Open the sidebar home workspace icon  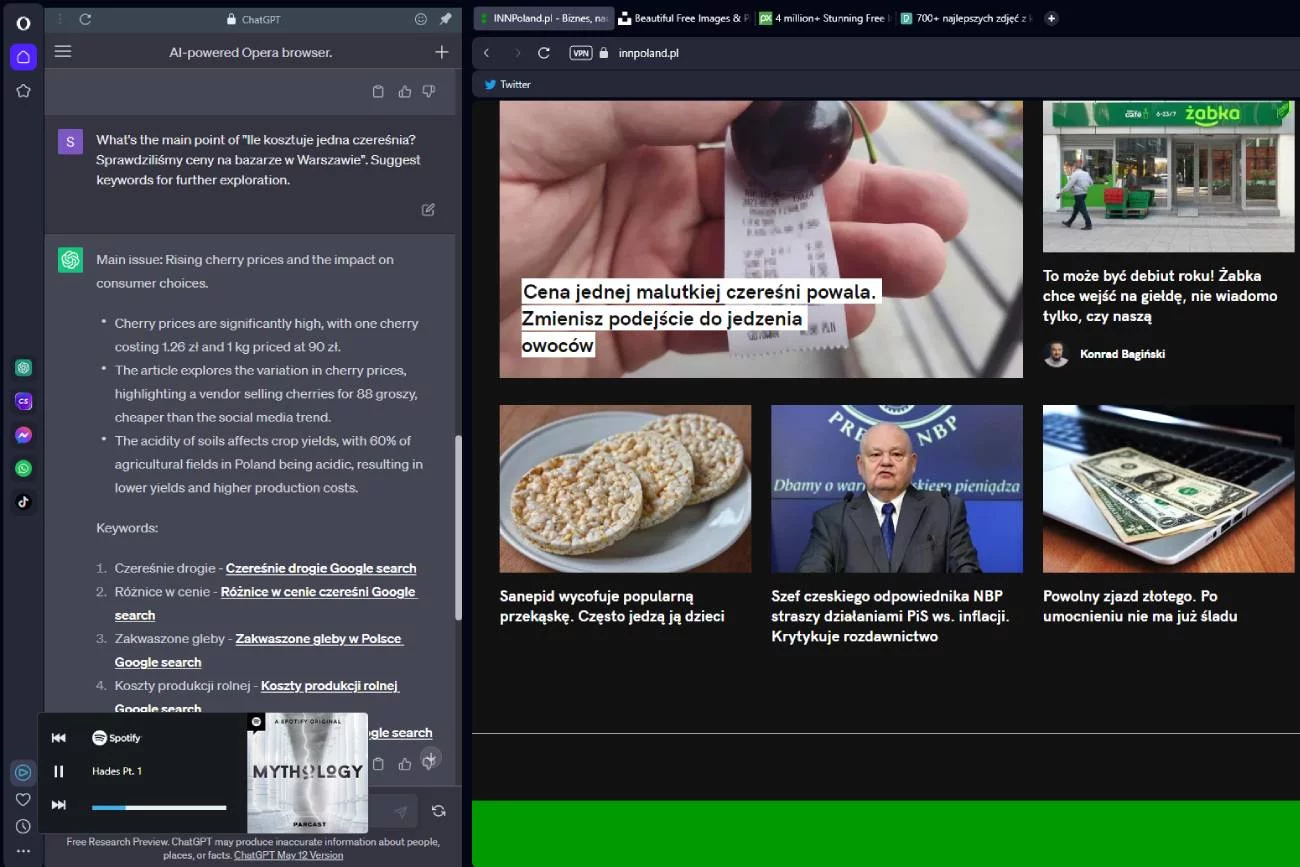pos(23,57)
